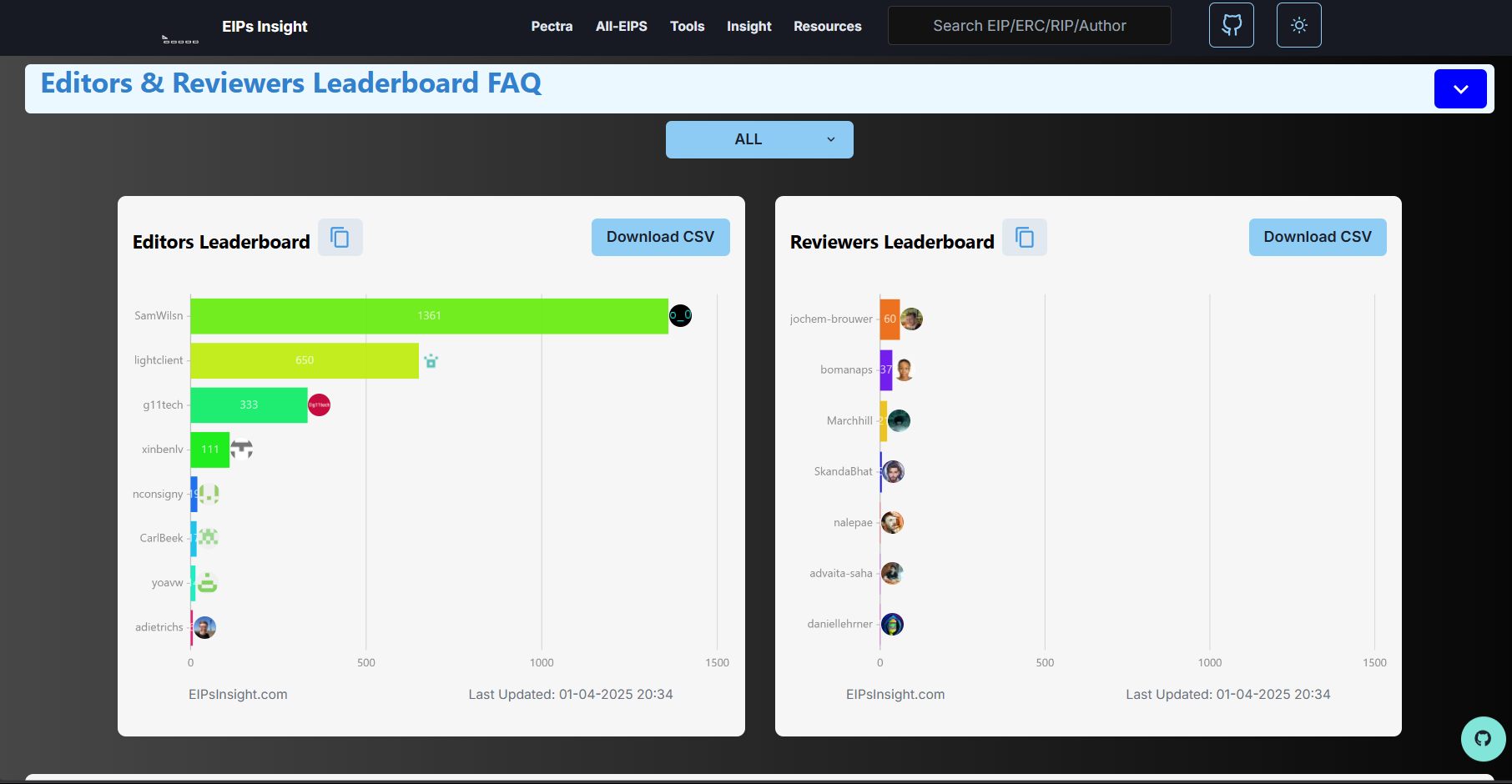The height and width of the screenshot is (784, 1512).
Task: Open the ALL filter dropdown
Action: pos(759,139)
